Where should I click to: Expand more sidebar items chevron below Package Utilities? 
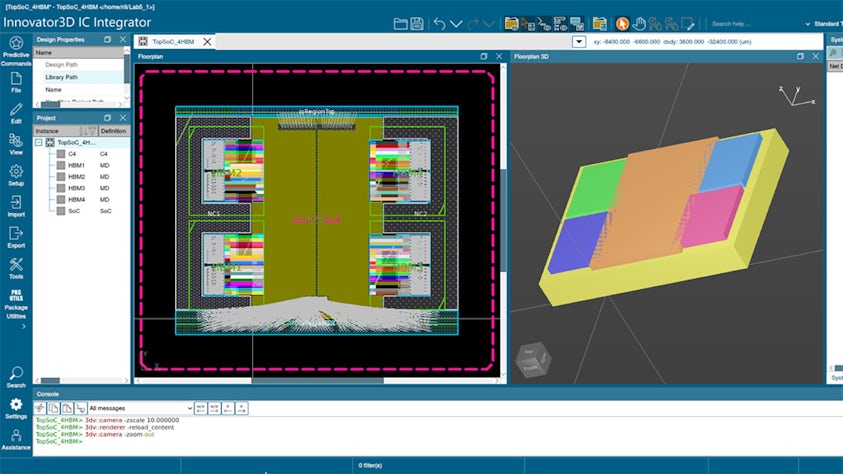23,326
